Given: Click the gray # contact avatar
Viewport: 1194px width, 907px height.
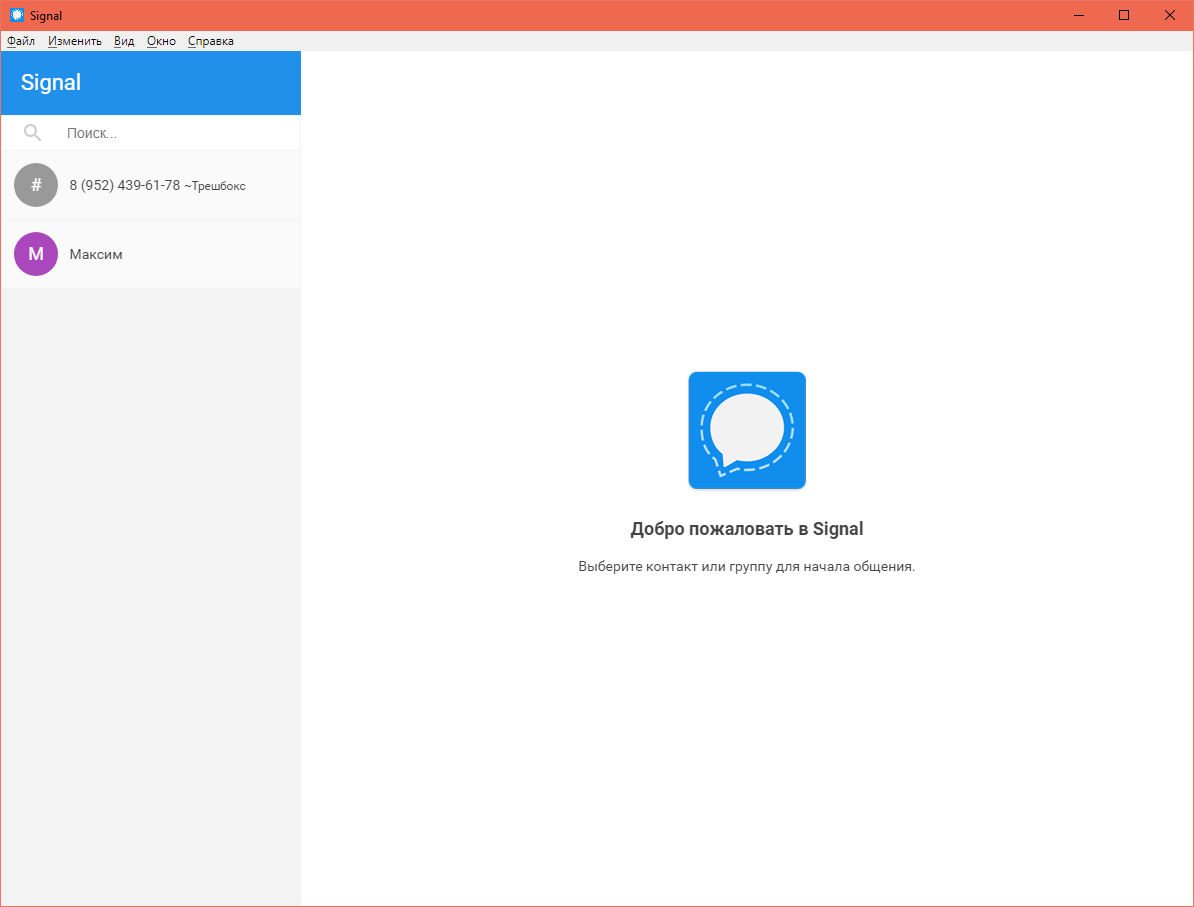Looking at the screenshot, I should point(36,185).
